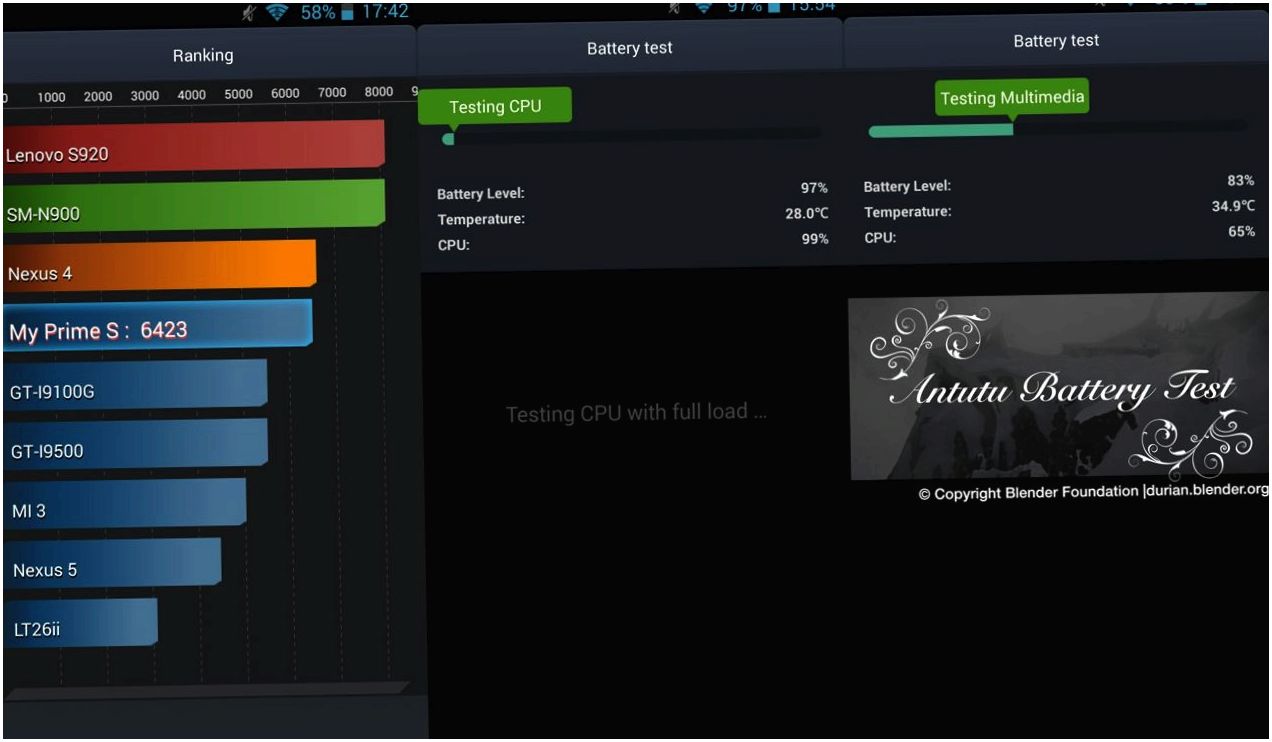The height and width of the screenshot is (742, 1272).
Task: Select the Lenovo S920 ranking bar
Action: (x=194, y=146)
